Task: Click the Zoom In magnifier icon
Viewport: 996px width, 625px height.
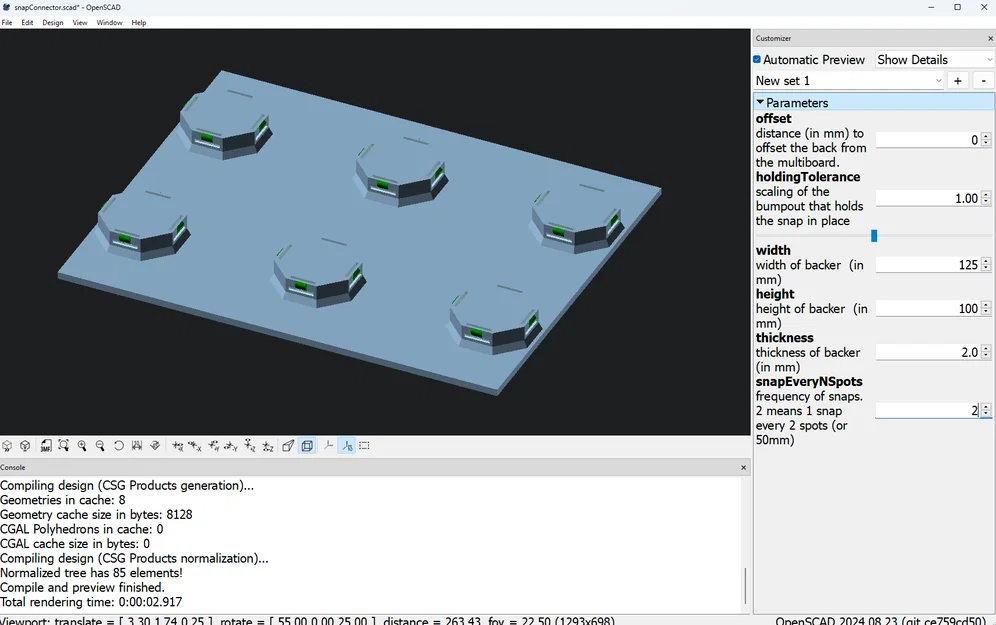Action: click(82, 445)
